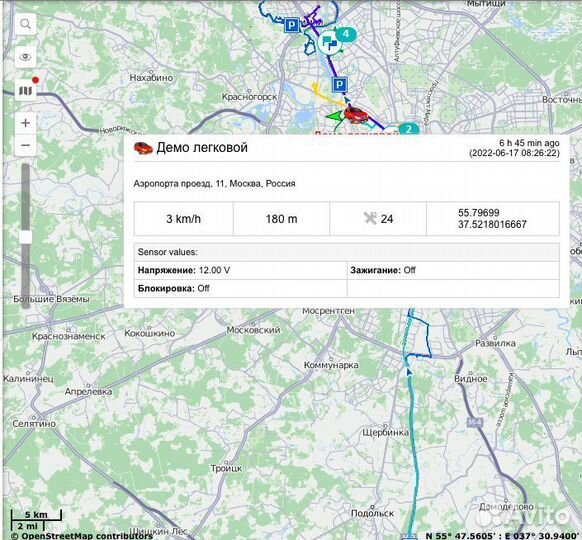The image size is (582, 540).
Task: Click the 6 h 45 min ago text
Action: point(529,143)
